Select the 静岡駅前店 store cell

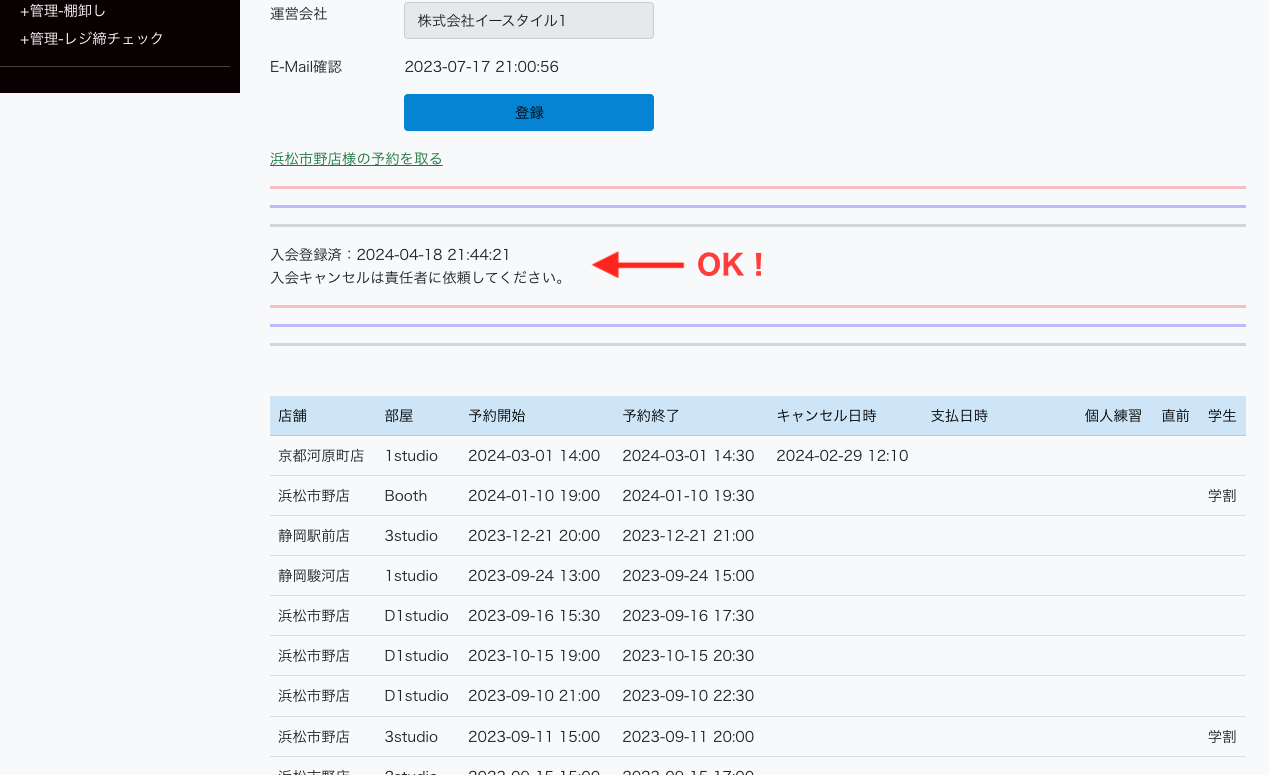(314, 536)
